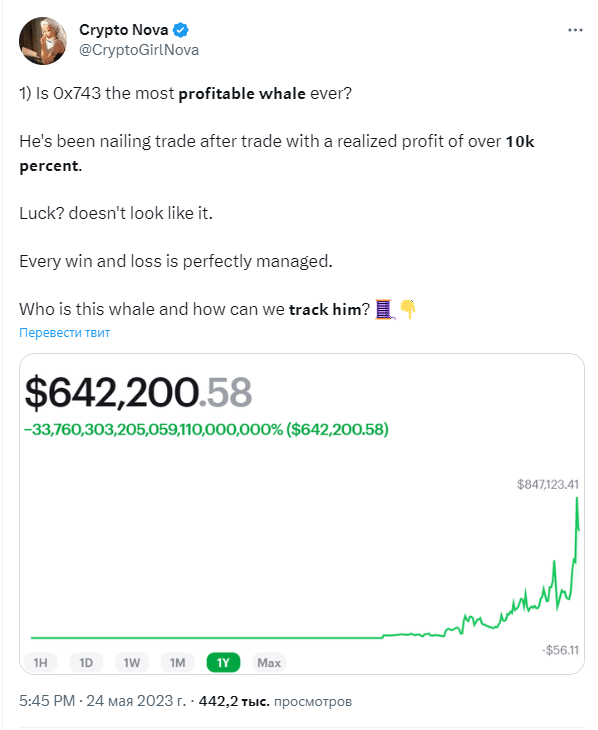Click the blue verified badge icon
598x730 pixels.
tap(181, 30)
